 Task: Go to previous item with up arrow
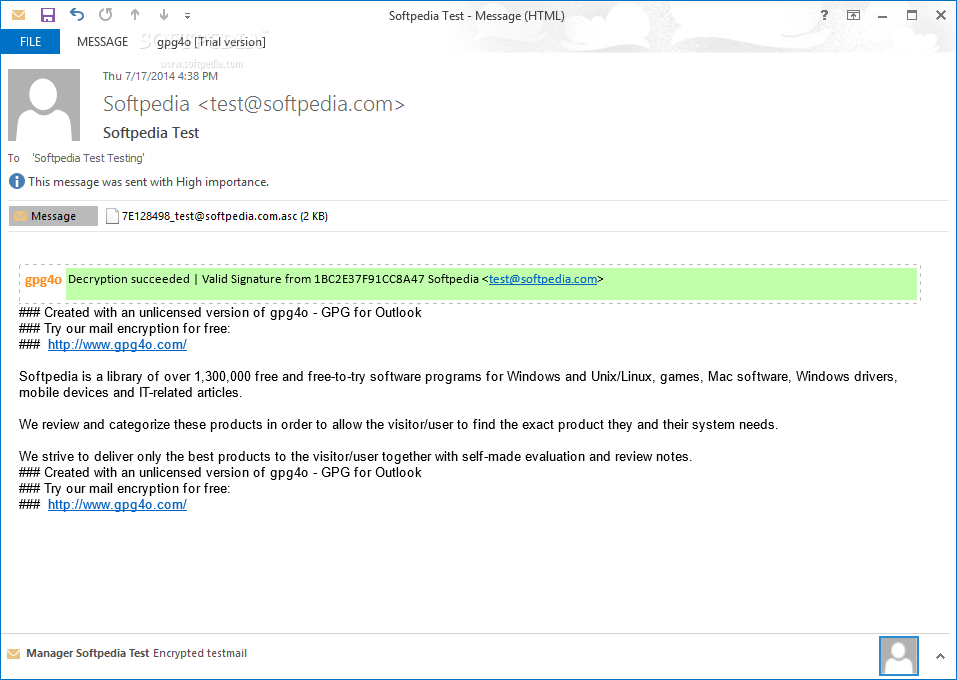coord(135,15)
